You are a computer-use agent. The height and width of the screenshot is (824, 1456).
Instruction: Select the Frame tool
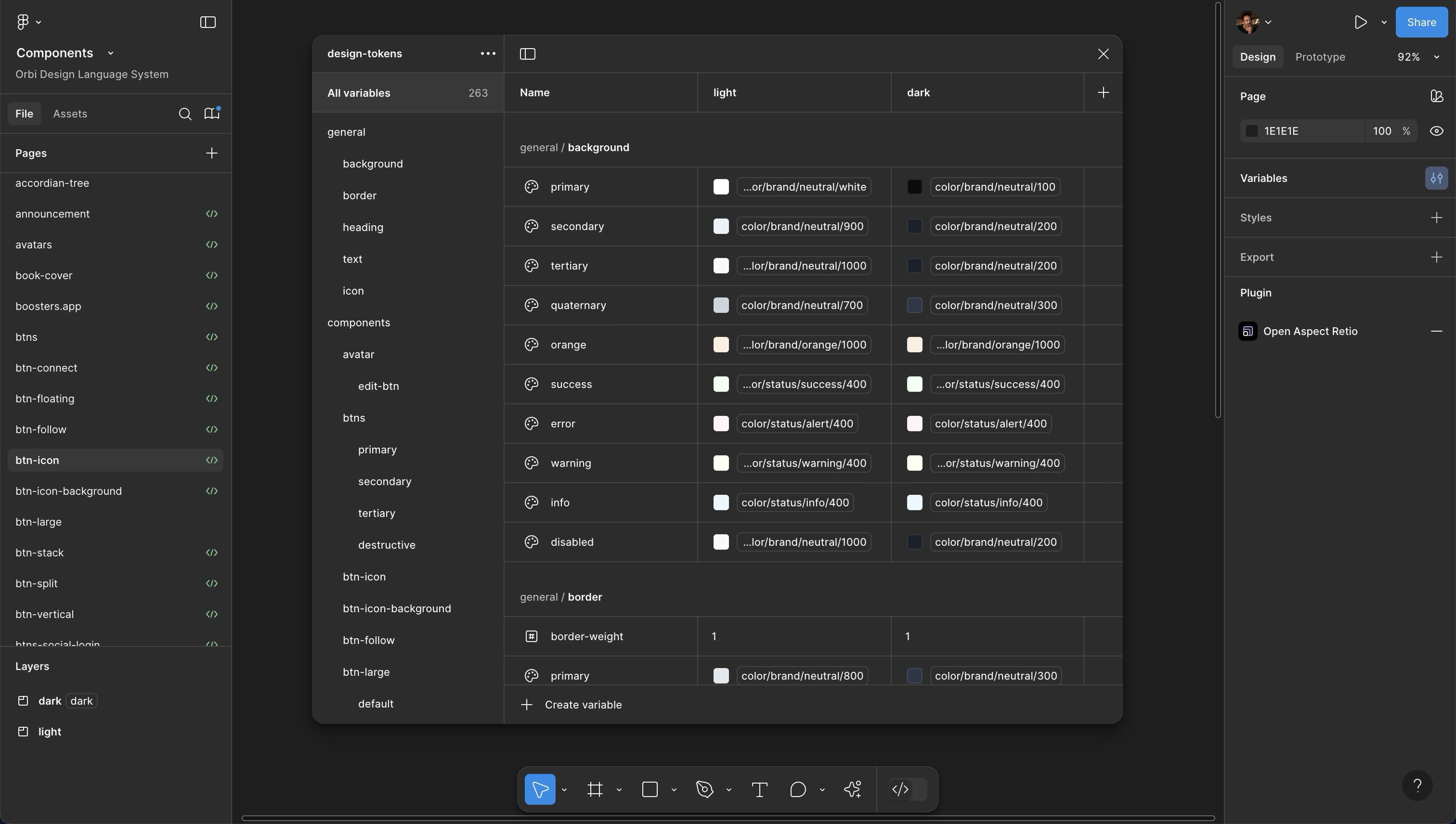click(x=595, y=789)
